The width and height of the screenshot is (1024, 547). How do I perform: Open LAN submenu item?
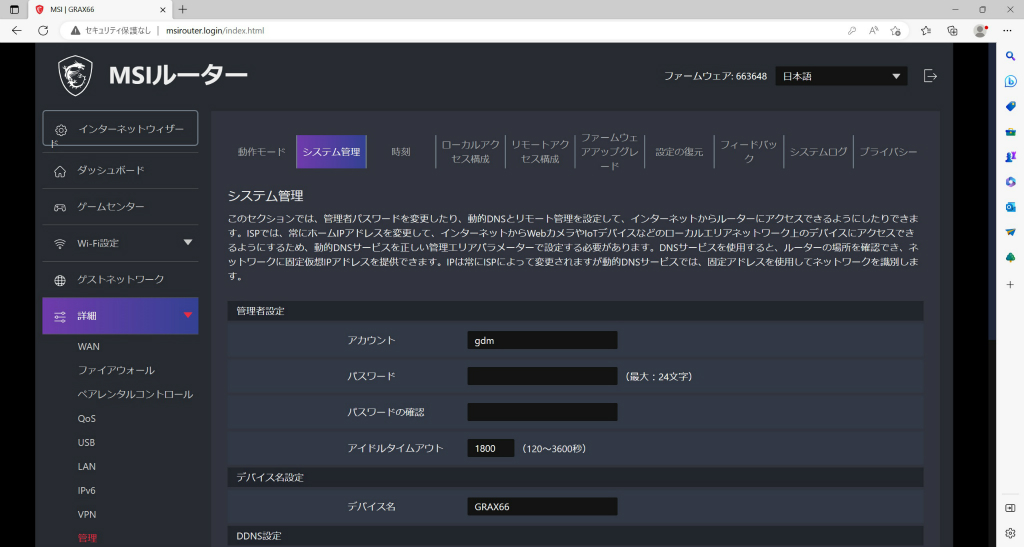87,467
